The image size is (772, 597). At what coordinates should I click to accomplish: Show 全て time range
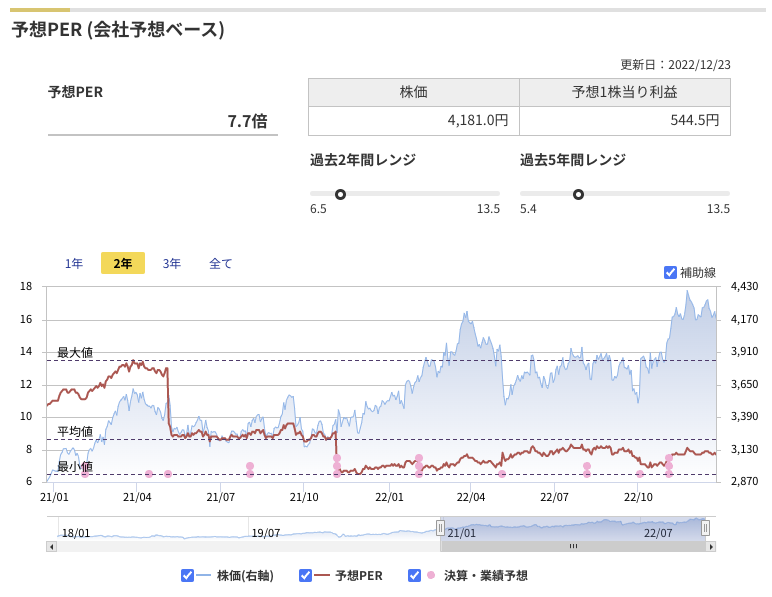(220, 263)
